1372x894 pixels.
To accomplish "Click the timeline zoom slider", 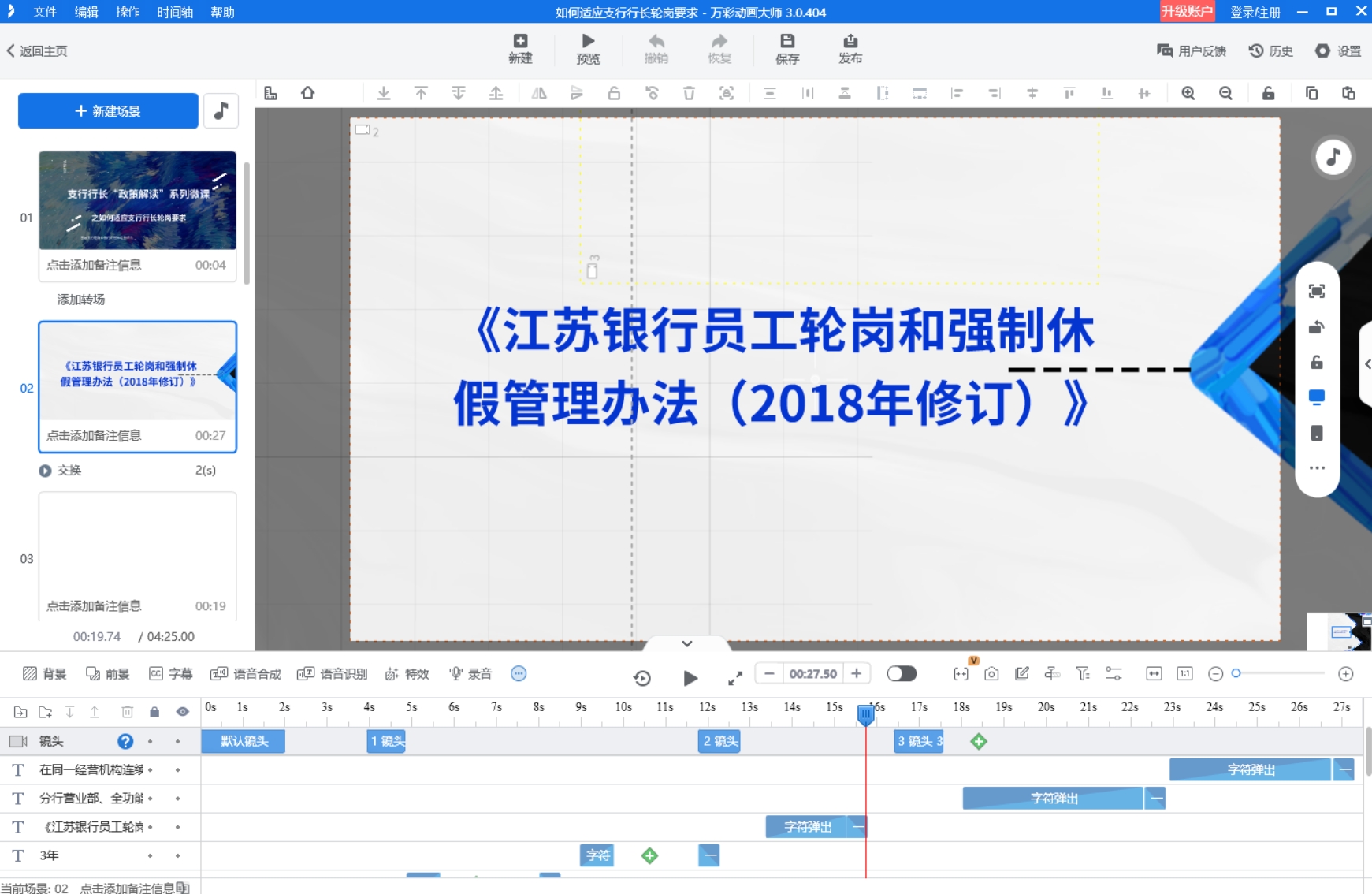I will [1280, 674].
